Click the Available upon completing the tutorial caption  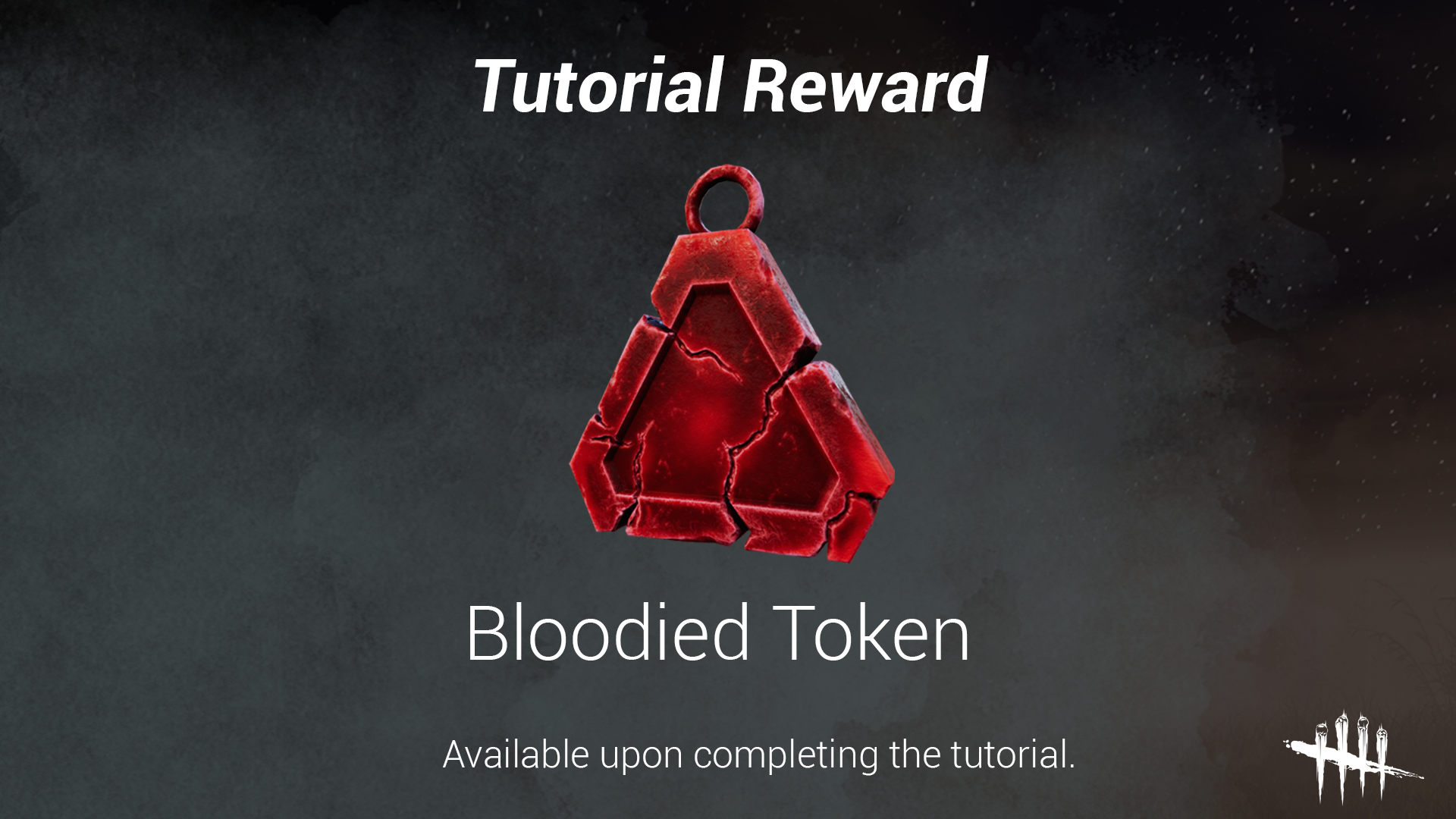coord(759,755)
